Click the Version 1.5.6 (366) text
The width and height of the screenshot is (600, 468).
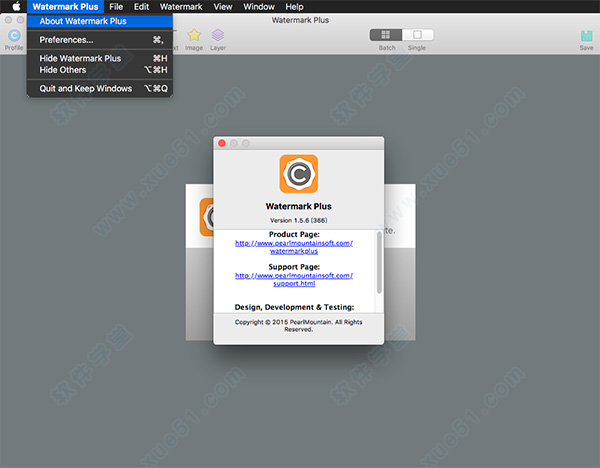[298, 220]
